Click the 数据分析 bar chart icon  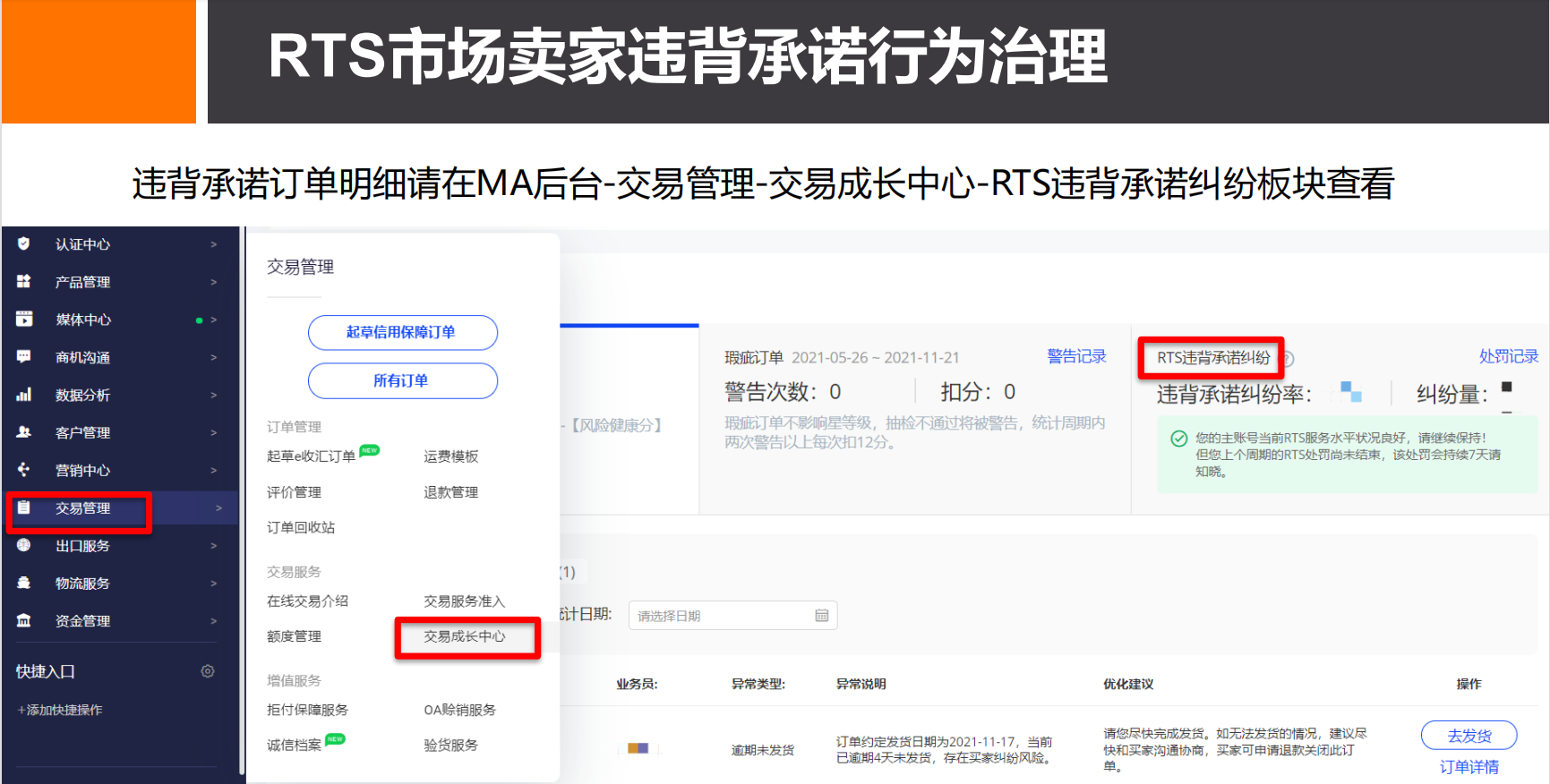tap(24, 394)
